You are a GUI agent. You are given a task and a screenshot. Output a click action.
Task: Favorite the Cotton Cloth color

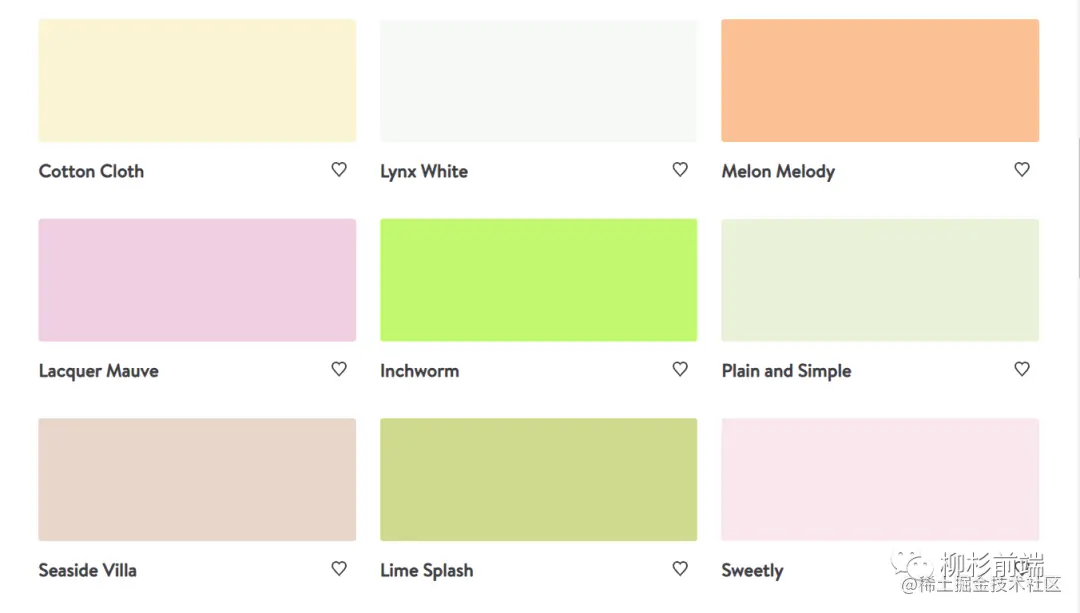pos(339,170)
